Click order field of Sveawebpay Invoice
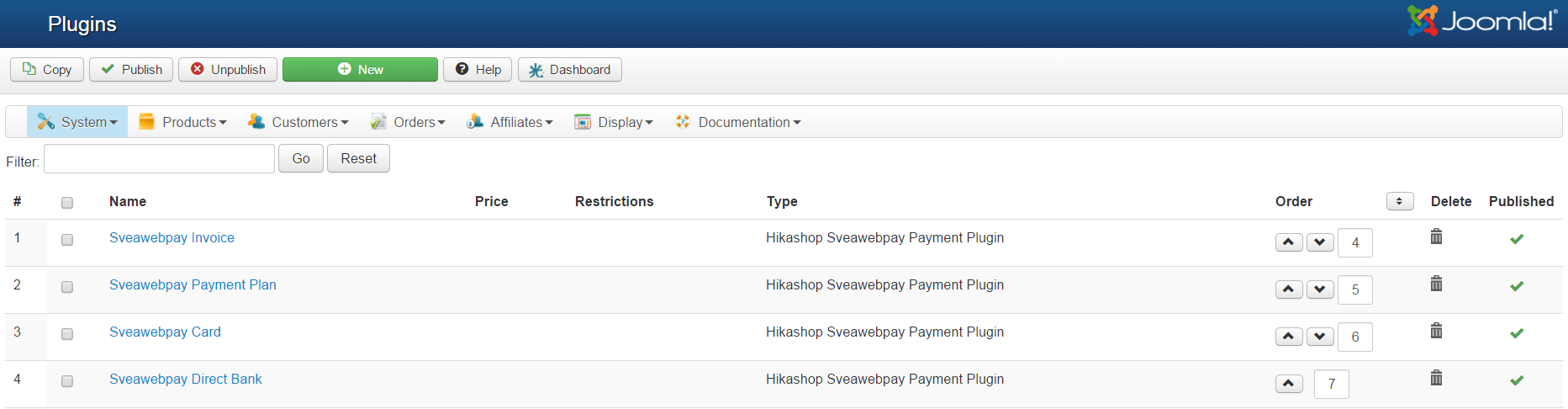Screen dimensions: 1568x409 coord(1355,242)
